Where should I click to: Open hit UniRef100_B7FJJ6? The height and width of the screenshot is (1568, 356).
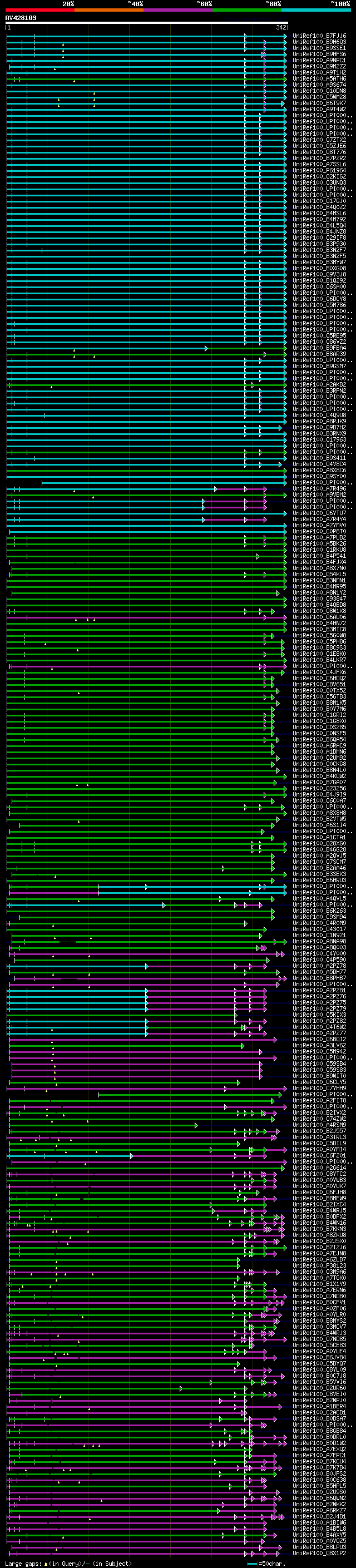(x=319, y=36)
